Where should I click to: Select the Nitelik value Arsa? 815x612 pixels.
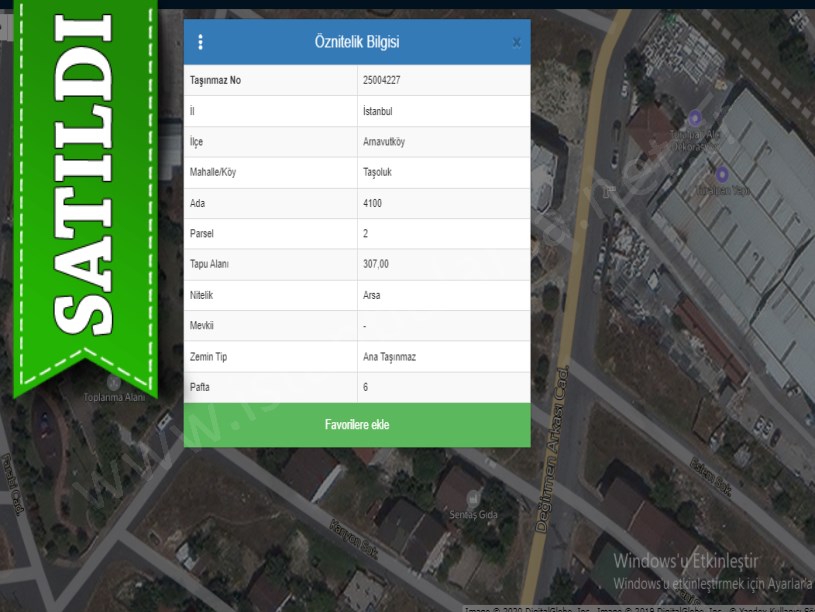coord(372,295)
